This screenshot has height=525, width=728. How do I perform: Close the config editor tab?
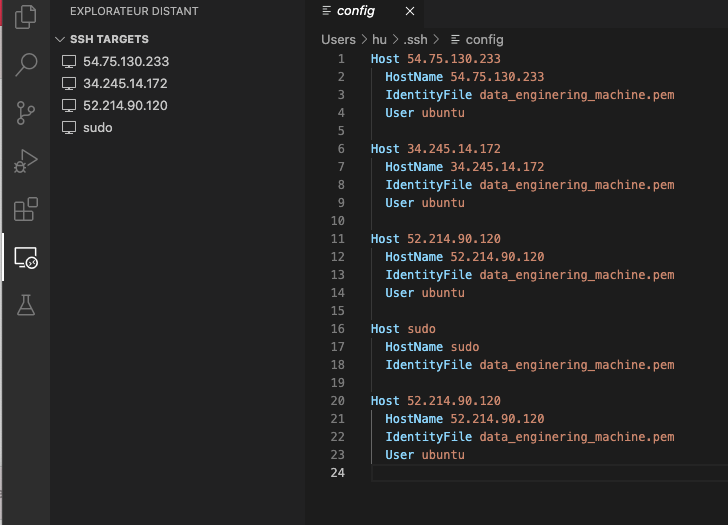(x=410, y=11)
